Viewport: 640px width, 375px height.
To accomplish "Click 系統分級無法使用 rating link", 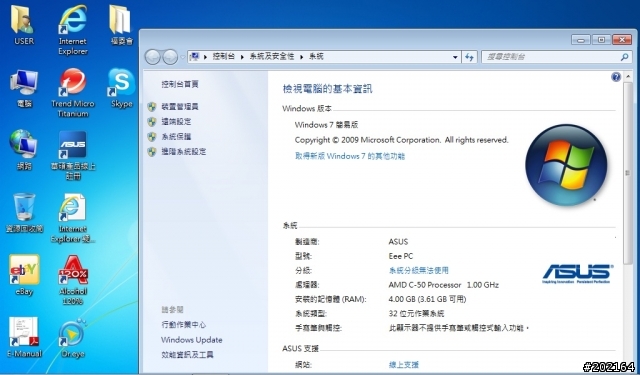I will 419,270.
